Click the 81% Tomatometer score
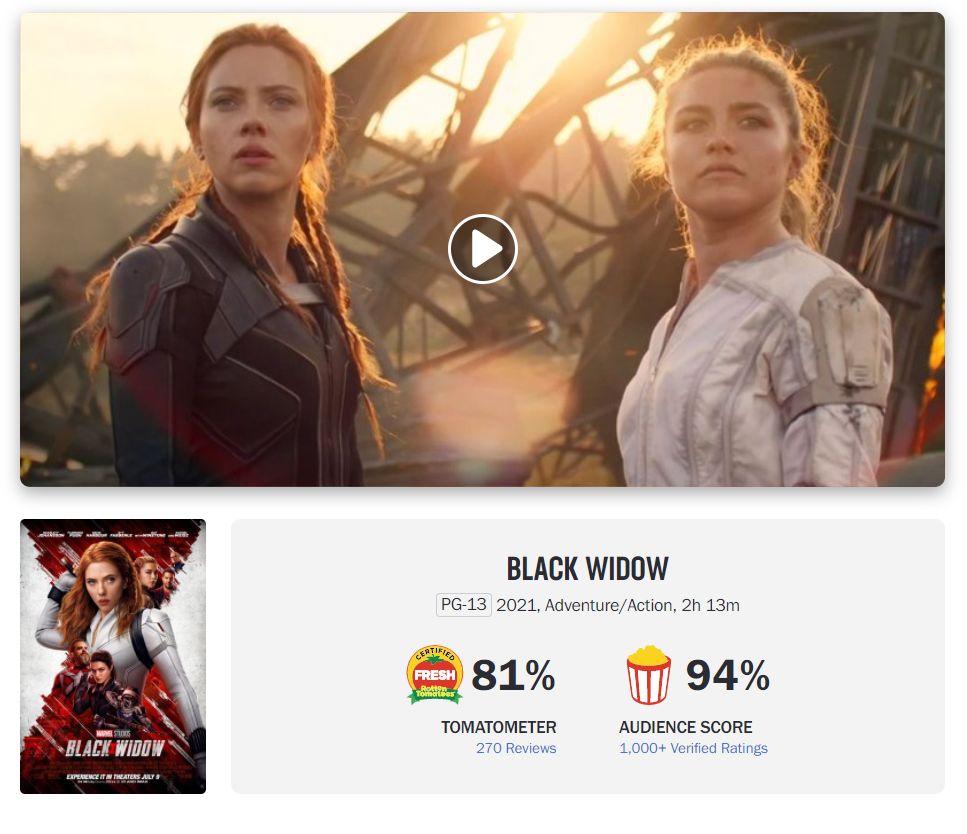Image resolution: width=967 pixels, height=834 pixels. (x=513, y=675)
